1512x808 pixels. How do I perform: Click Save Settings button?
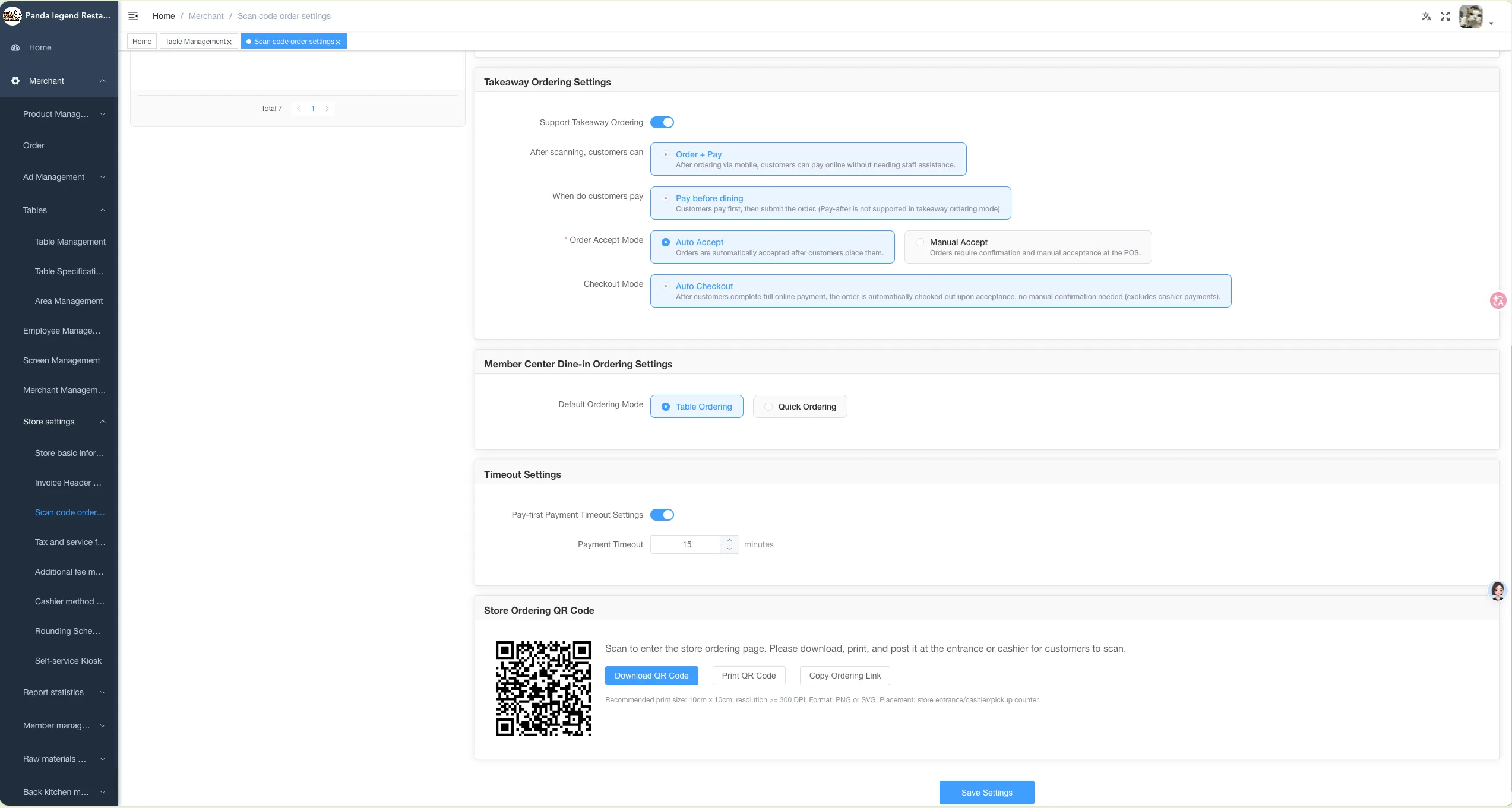(x=986, y=793)
